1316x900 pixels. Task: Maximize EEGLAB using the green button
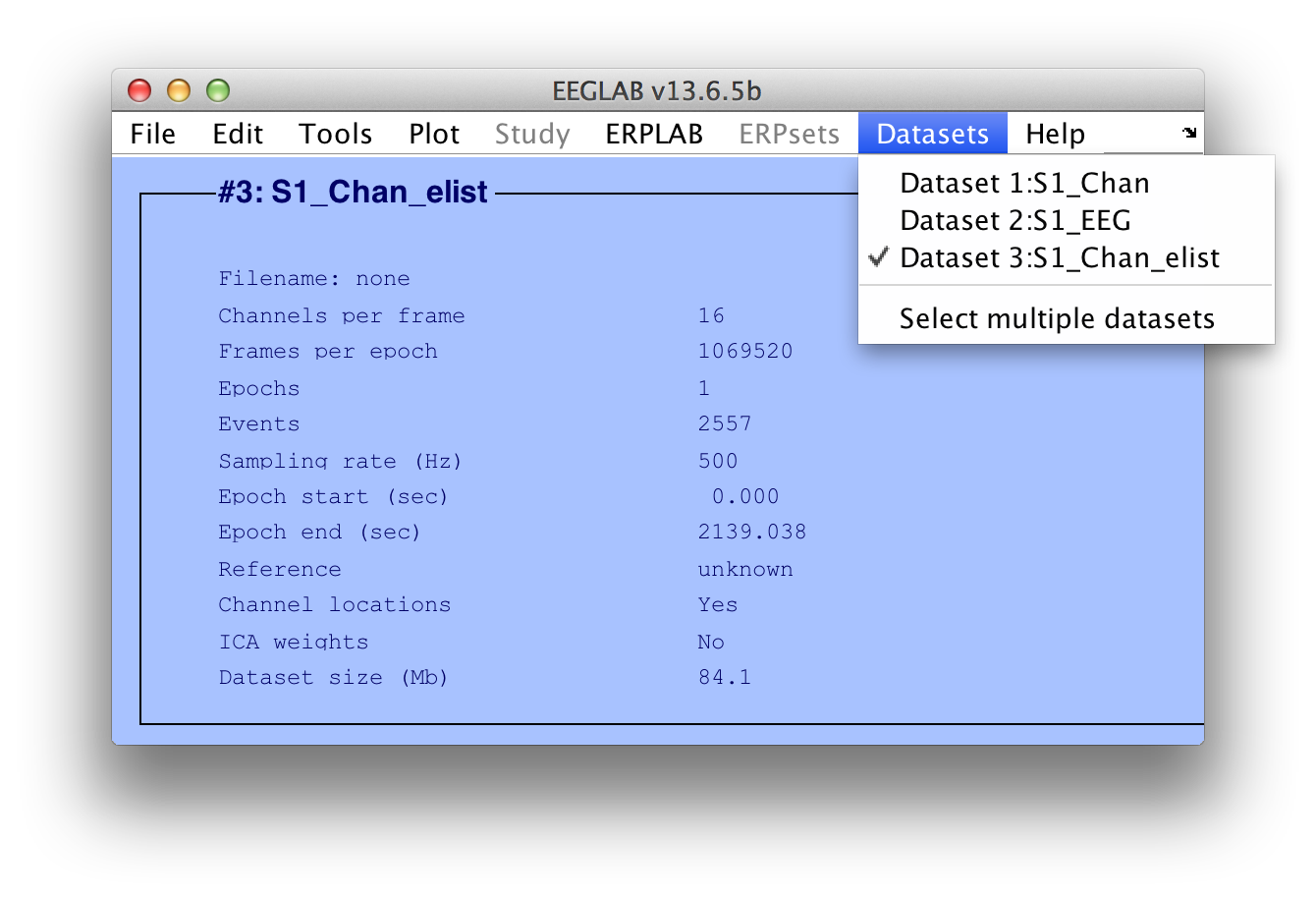point(218,90)
